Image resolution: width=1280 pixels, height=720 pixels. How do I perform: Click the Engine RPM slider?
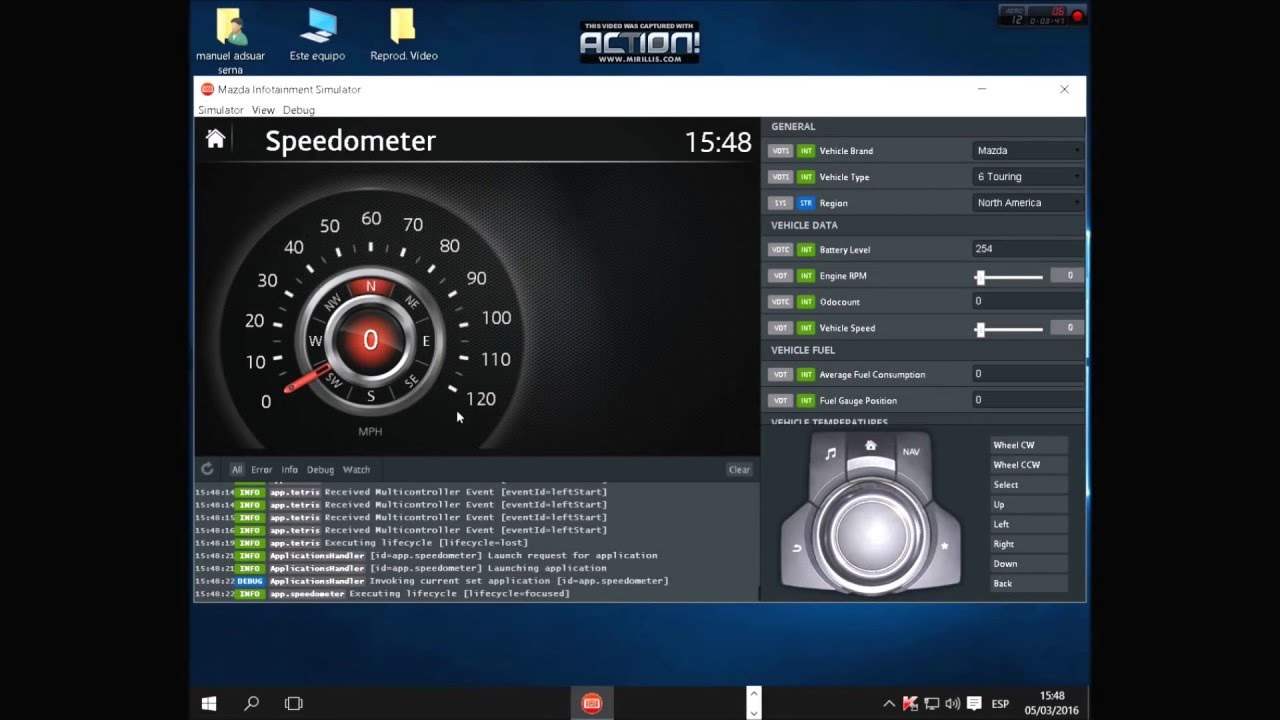pos(1010,276)
